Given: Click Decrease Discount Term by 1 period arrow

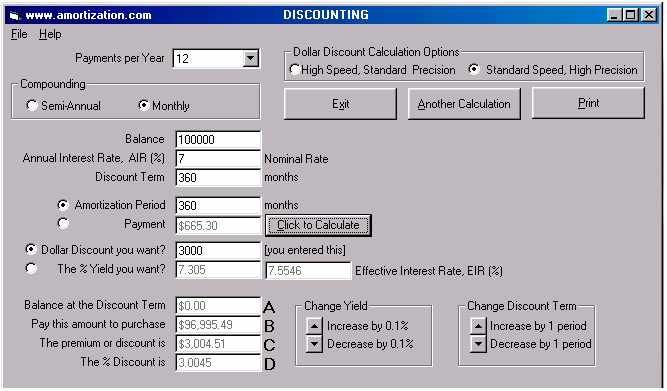Looking at the screenshot, I should (x=478, y=344).
